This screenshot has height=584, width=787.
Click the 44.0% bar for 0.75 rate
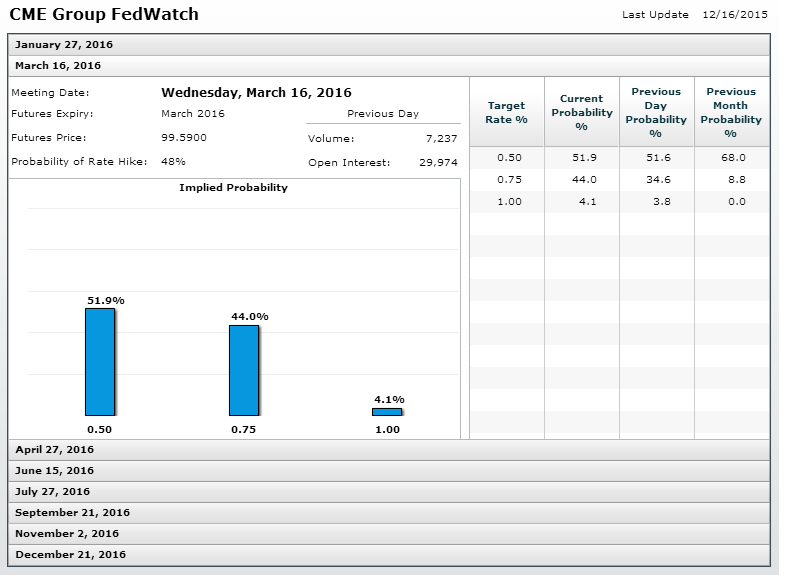(244, 370)
